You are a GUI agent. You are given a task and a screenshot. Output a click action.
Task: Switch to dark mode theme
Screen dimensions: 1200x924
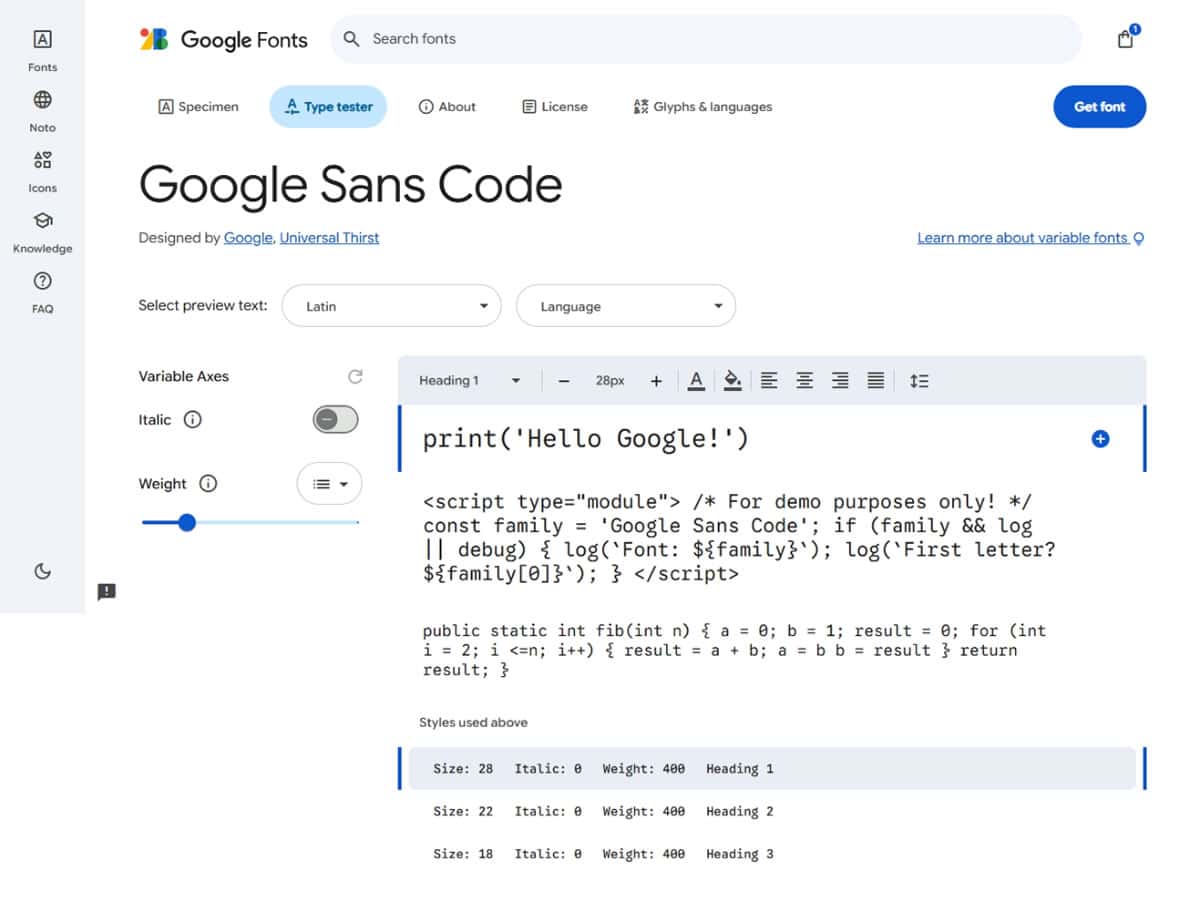point(42,571)
